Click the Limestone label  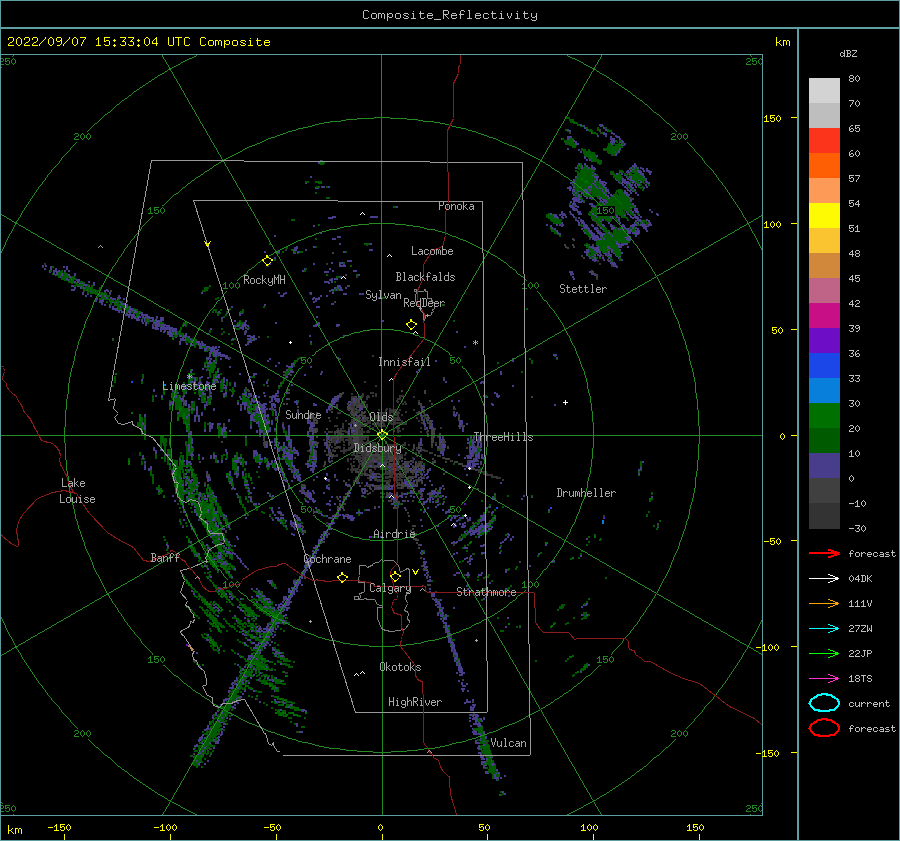pyautogui.click(x=189, y=386)
